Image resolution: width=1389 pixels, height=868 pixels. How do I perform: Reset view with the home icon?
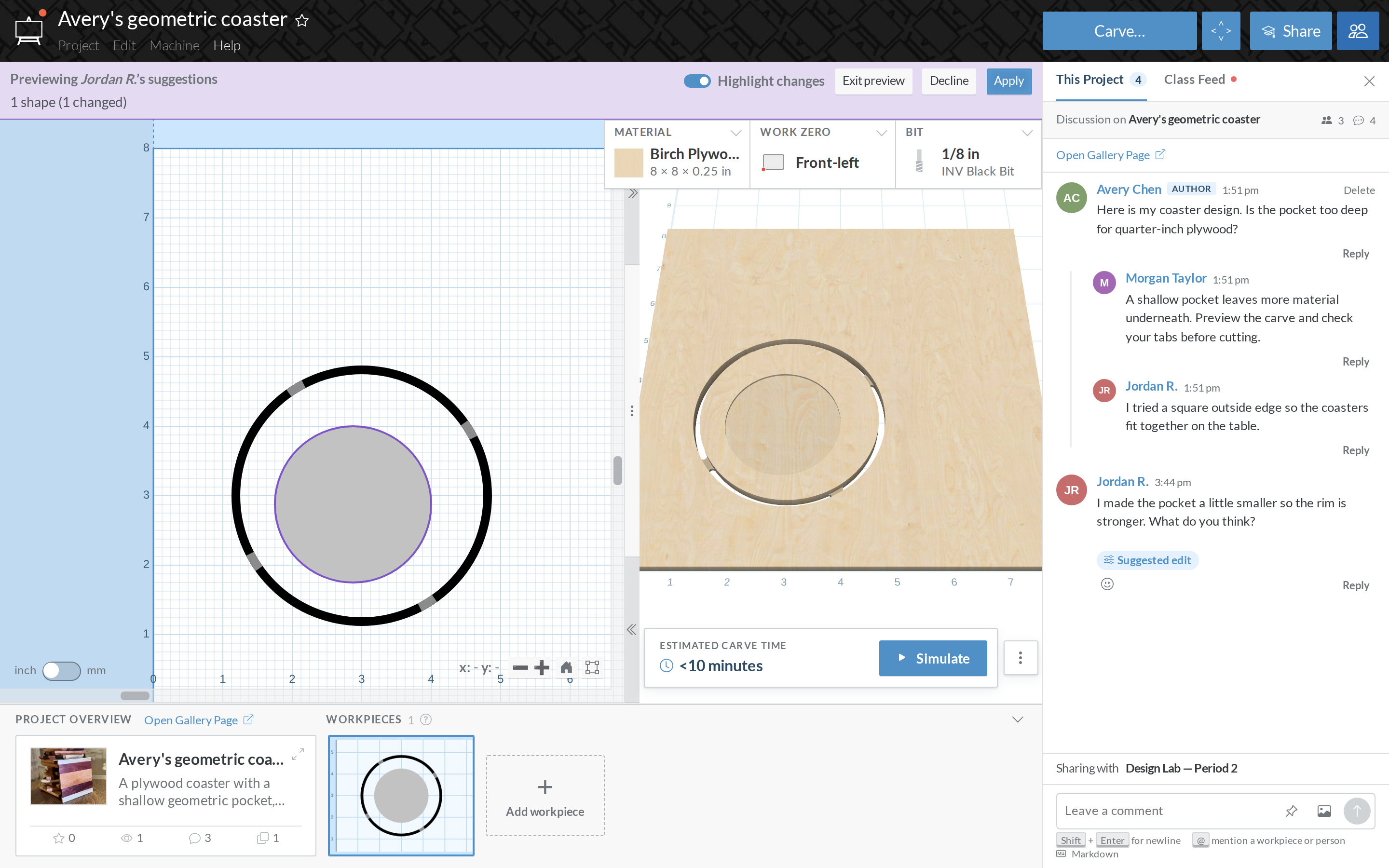coord(566,668)
